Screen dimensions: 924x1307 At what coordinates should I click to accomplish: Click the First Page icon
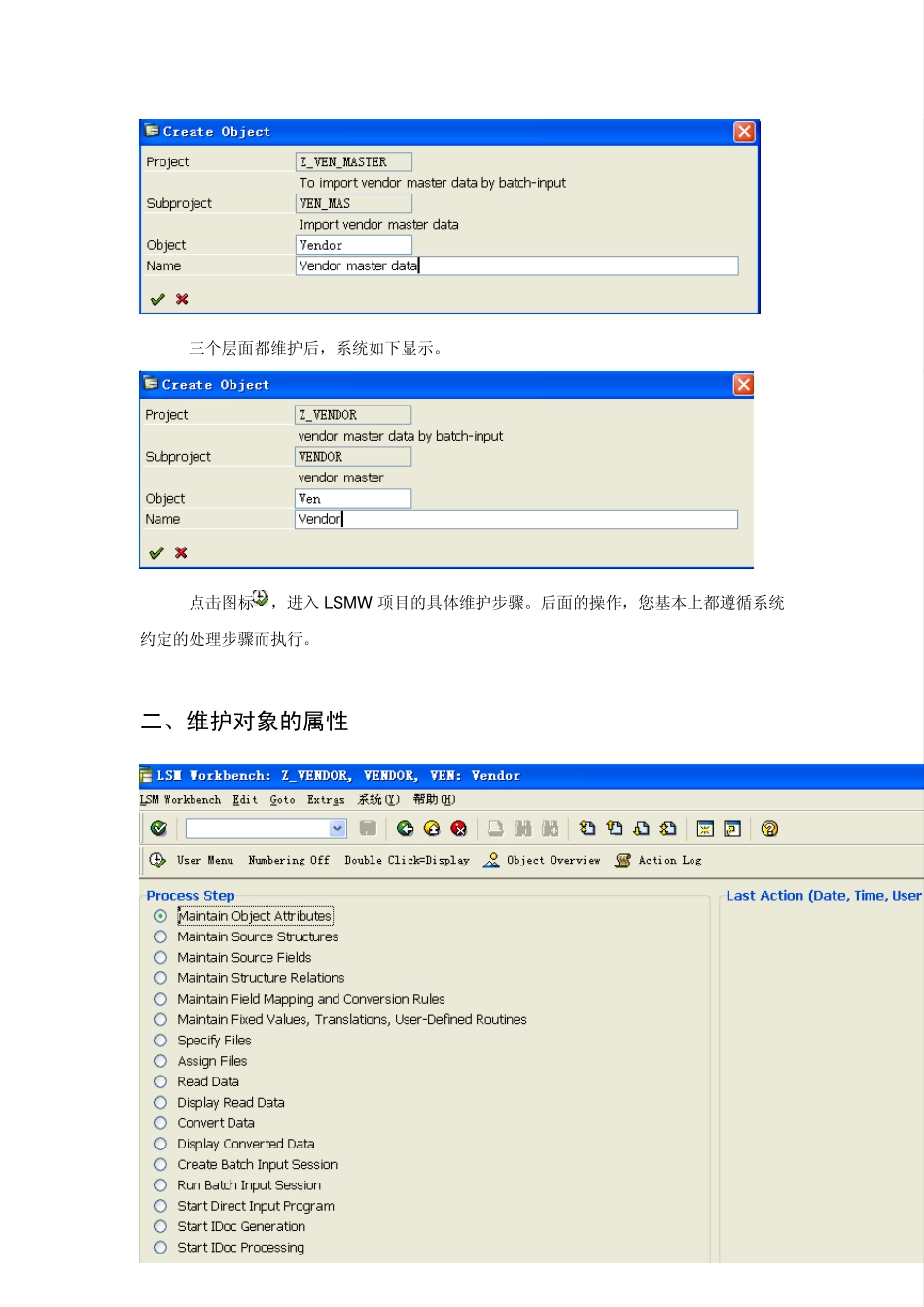click(587, 829)
